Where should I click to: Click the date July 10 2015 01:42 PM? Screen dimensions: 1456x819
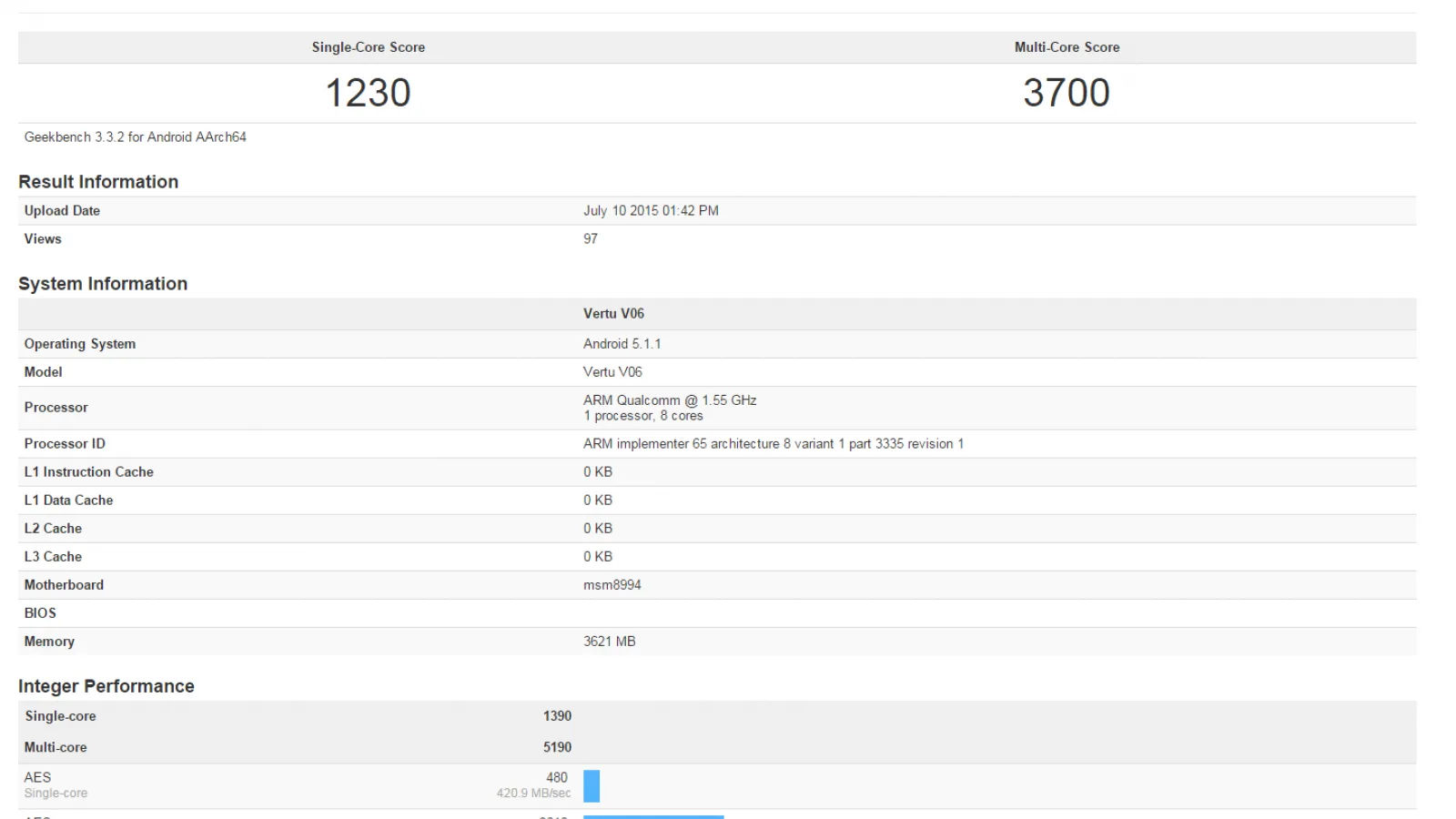click(651, 210)
